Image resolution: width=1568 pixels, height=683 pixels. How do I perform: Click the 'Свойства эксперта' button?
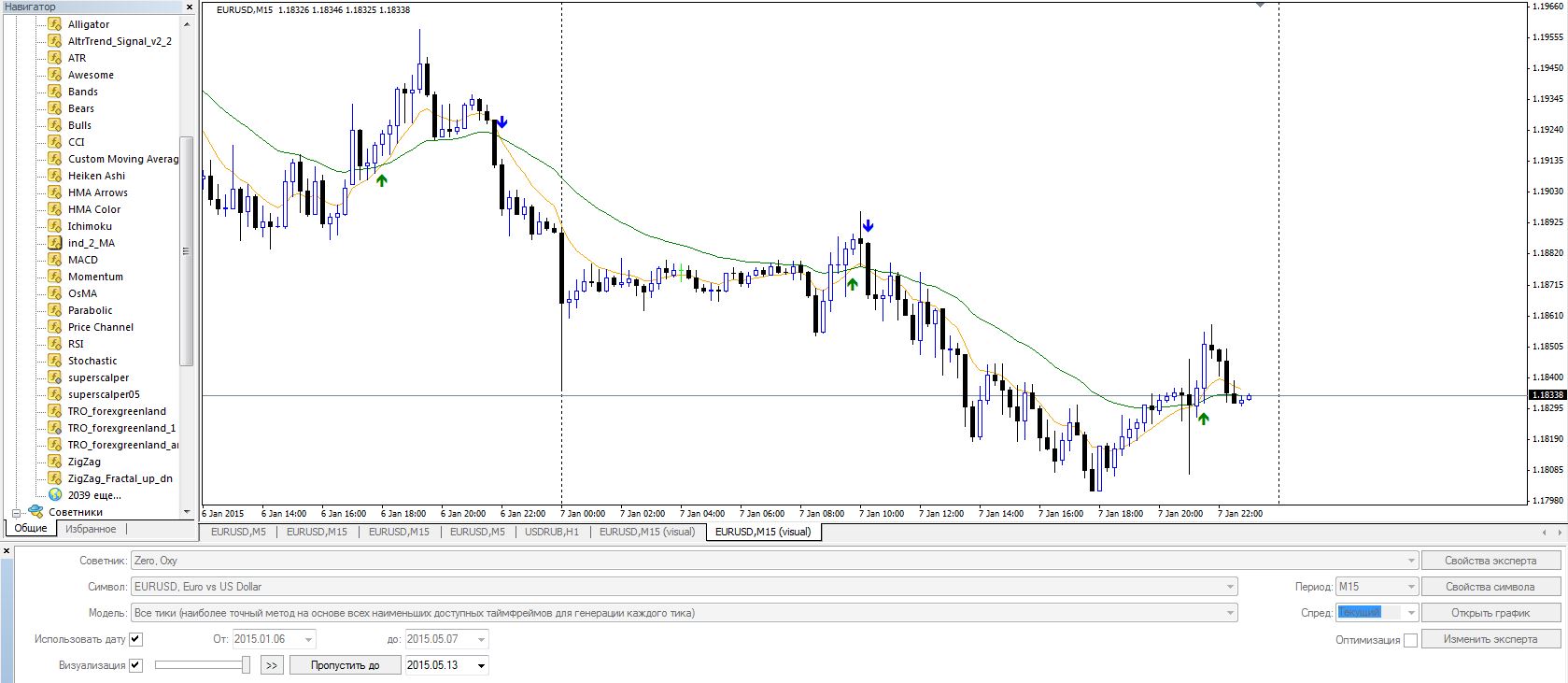(x=1490, y=561)
